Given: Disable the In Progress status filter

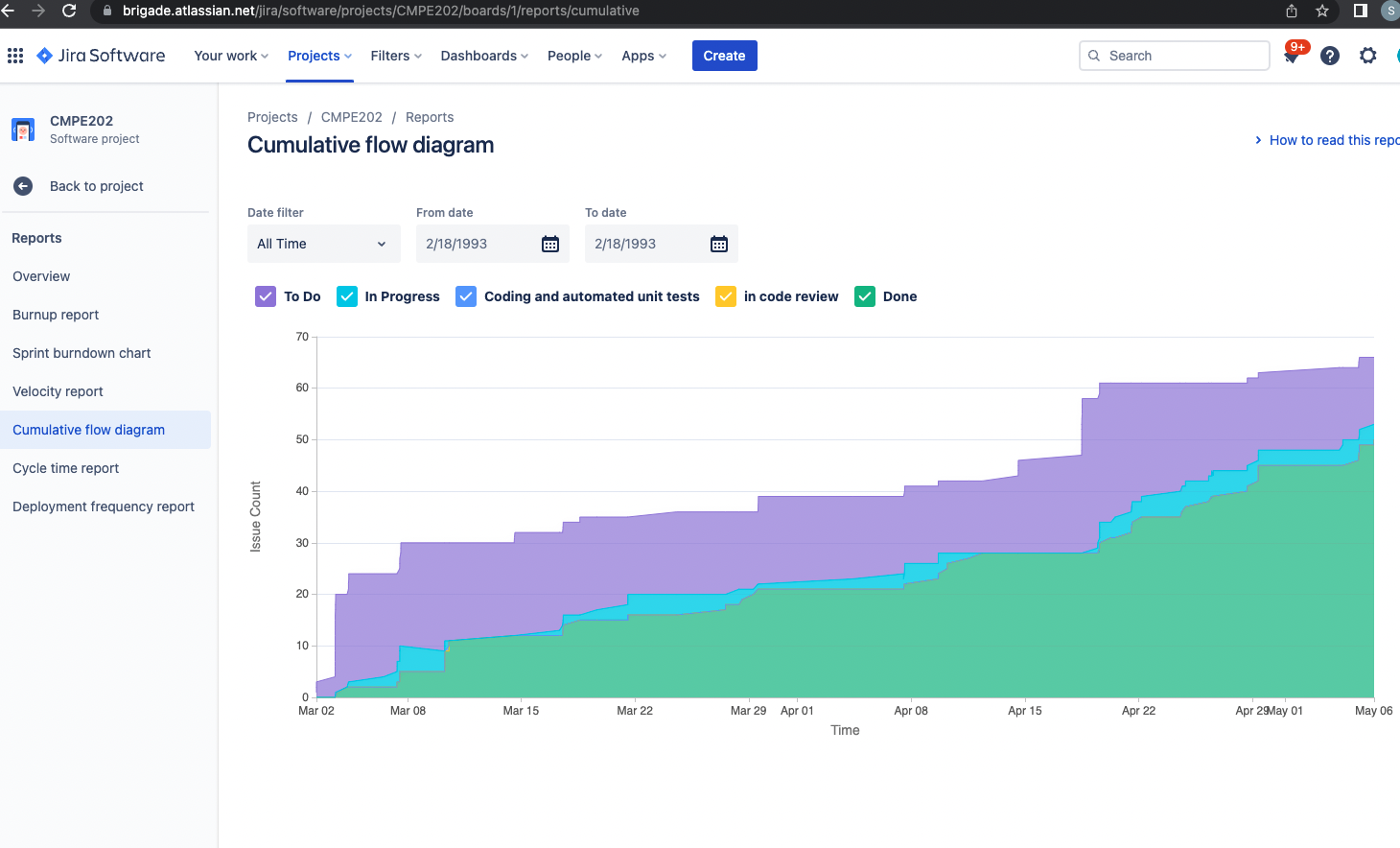Looking at the screenshot, I should (x=346, y=296).
